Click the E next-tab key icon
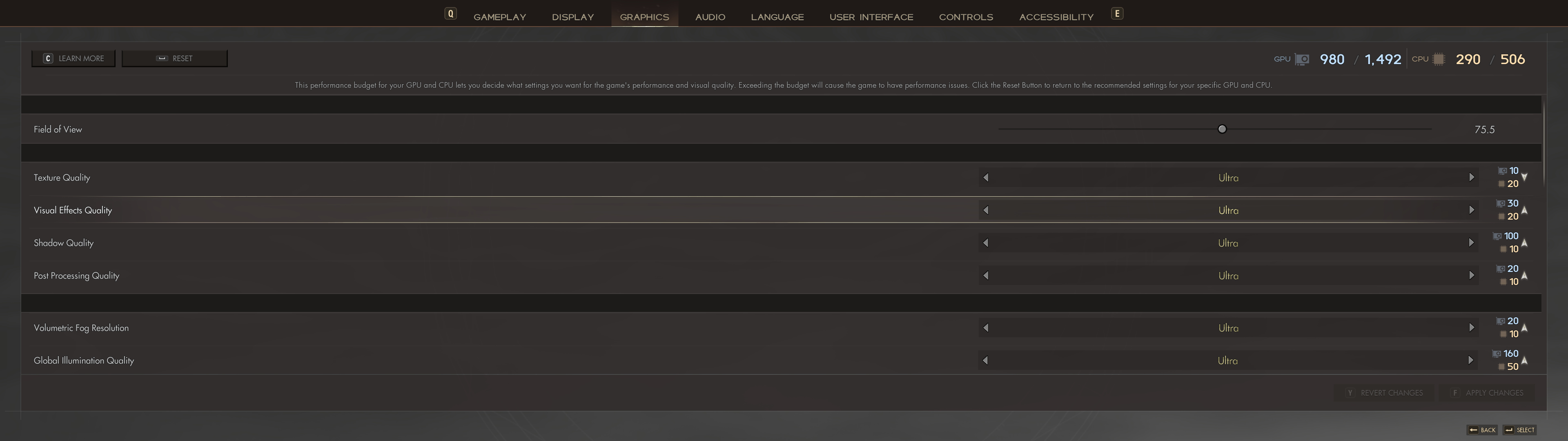Image resolution: width=1568 pixels, height=441 pixels. pyautogui.click(x=1117, y=13)
